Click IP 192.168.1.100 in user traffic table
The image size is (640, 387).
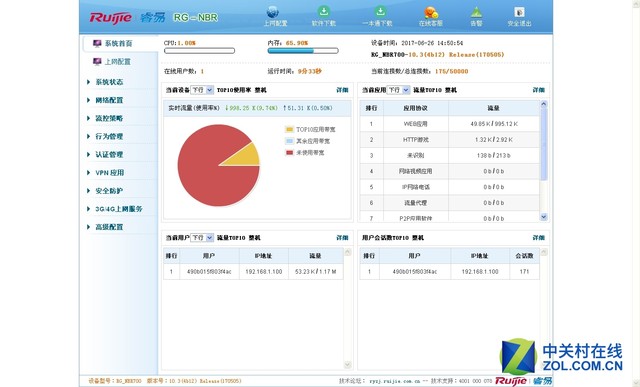[264, 271]
